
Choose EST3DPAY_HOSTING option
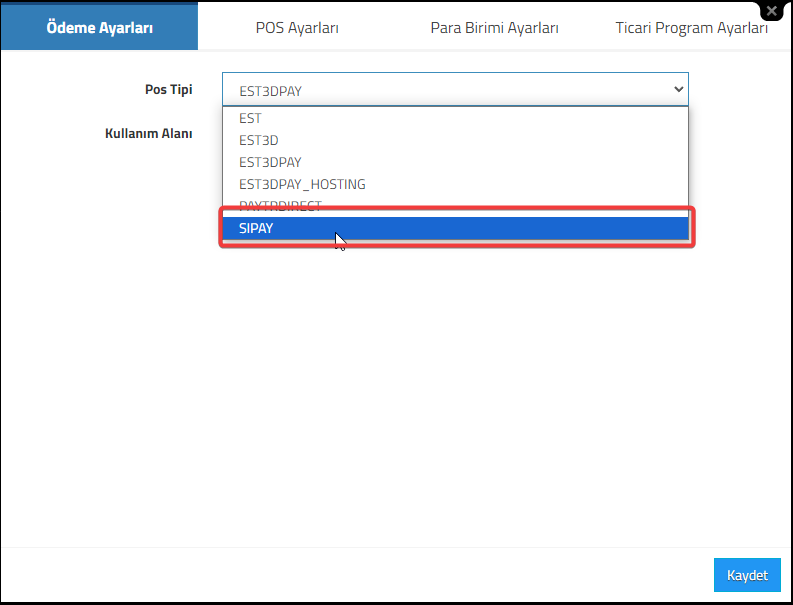point(455,184)
